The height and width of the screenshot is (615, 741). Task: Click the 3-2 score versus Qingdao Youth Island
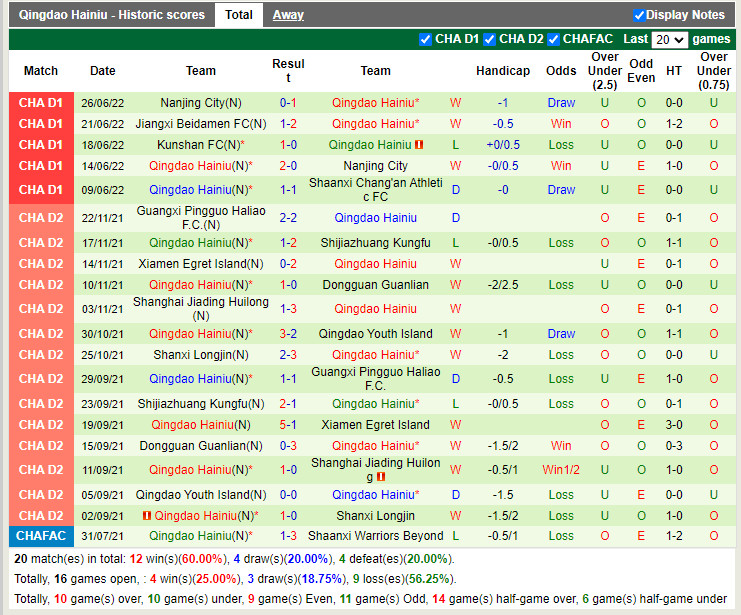pyautogui.click(x=288, y=334)
